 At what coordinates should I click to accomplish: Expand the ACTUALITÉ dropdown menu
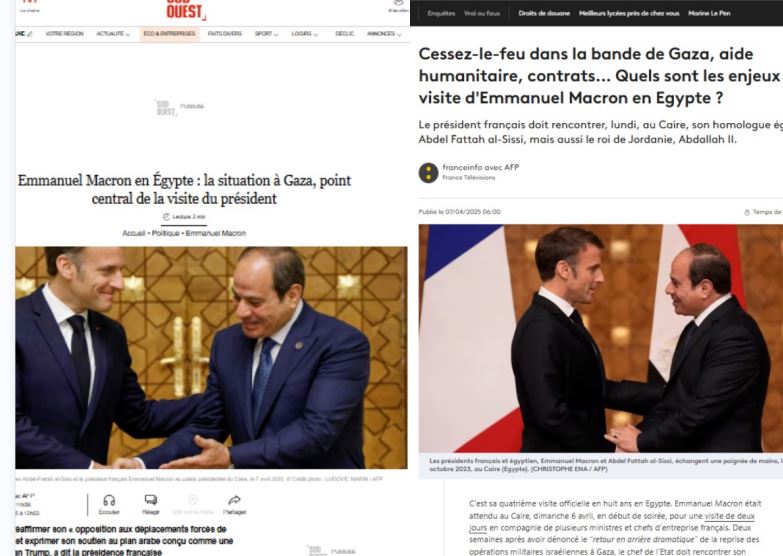coord(113,34)
